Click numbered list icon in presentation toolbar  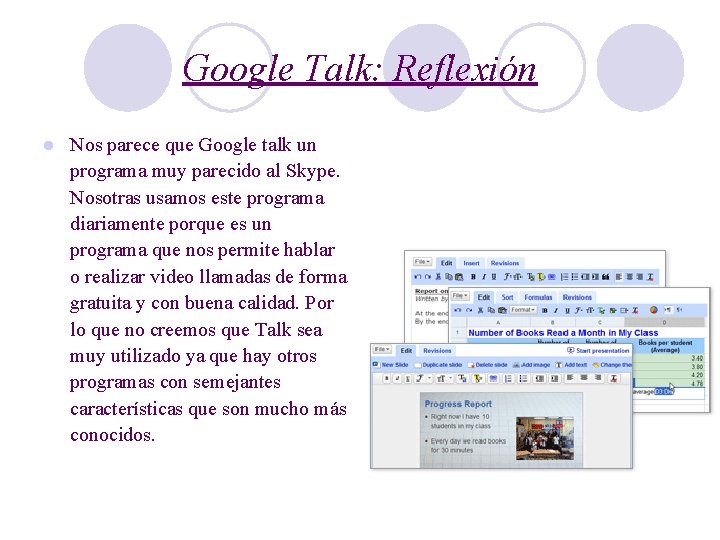coord(508,378)
